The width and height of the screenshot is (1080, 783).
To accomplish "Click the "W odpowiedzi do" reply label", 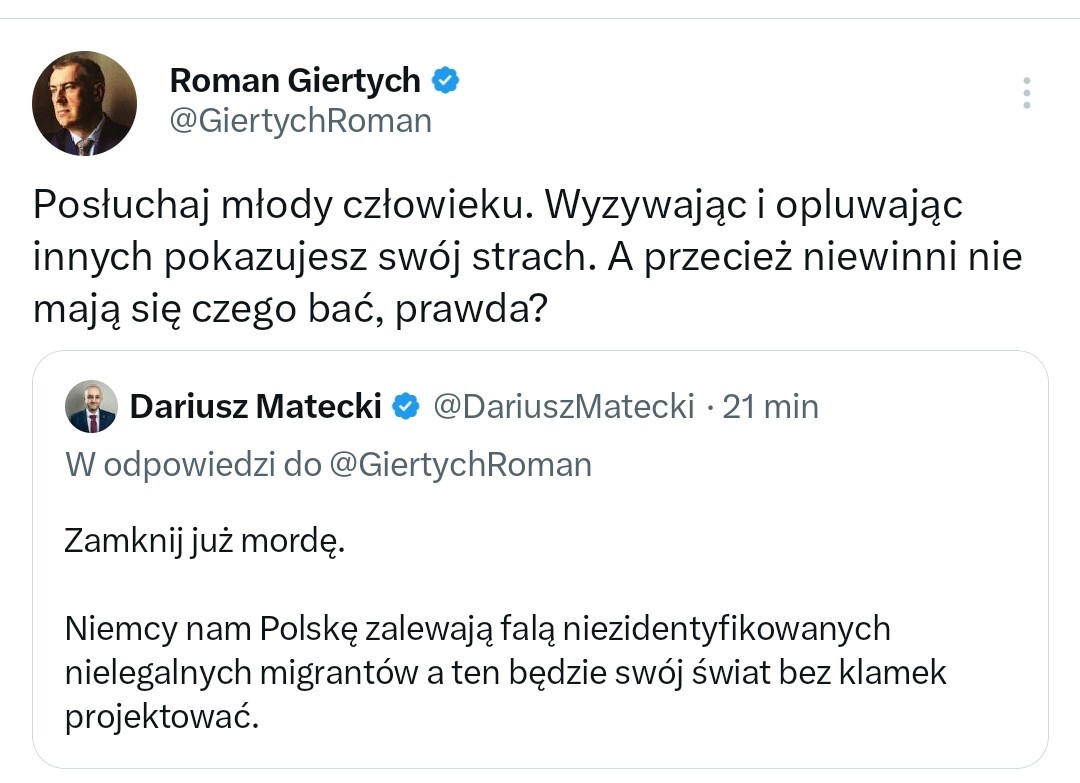I will (x=193, y=464).
